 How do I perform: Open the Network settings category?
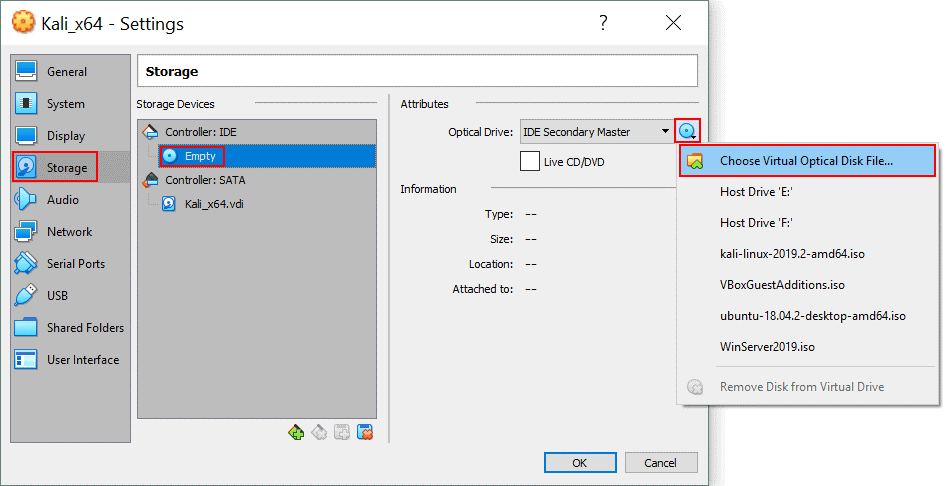pos(70,232)
